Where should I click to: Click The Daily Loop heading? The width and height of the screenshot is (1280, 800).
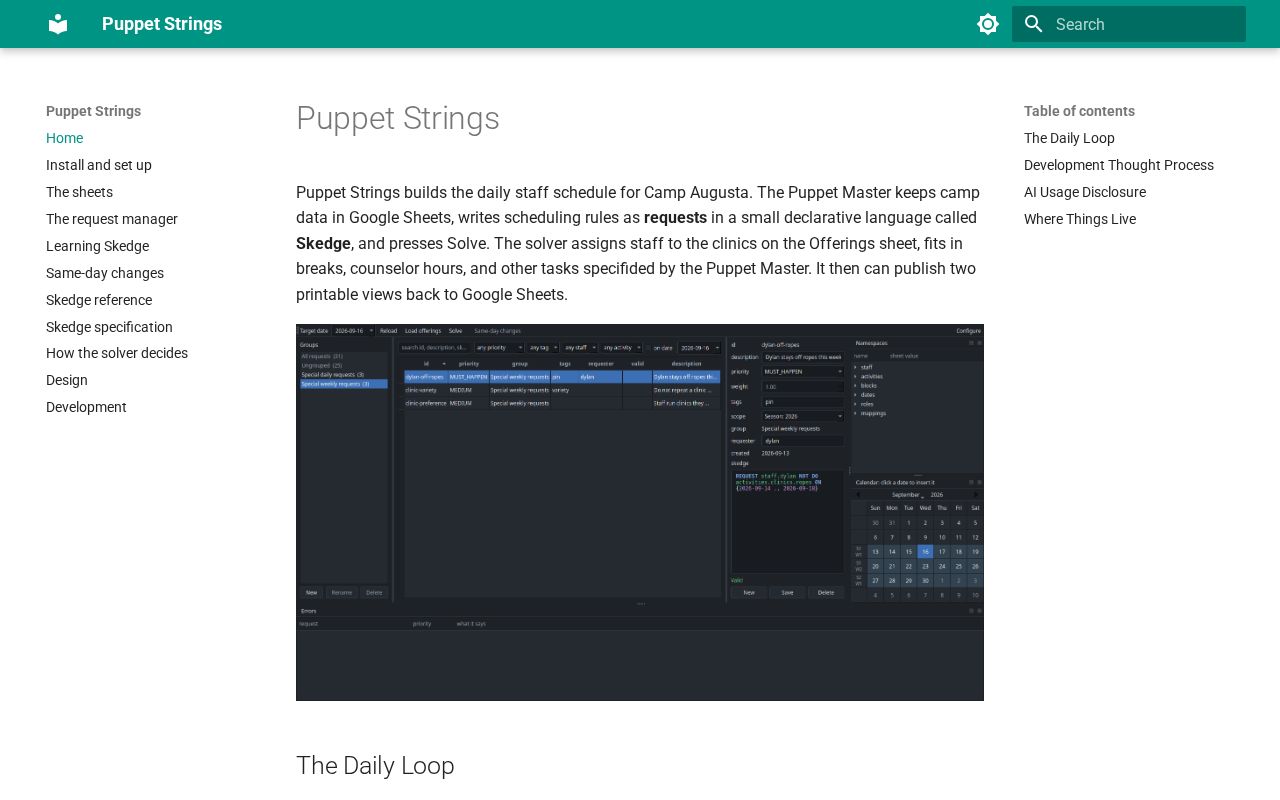point(375,765)
